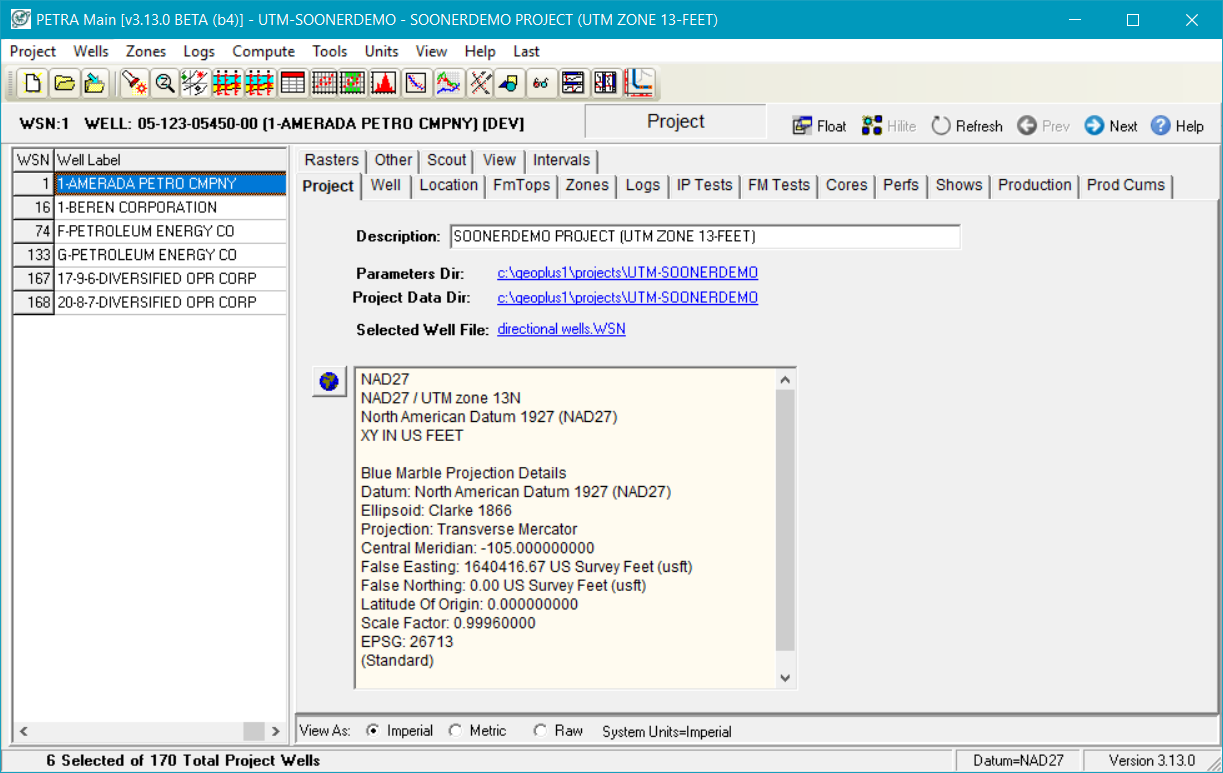1223x773 pixels.
Task: Click the New project page icon
Action: click(33, 83)
